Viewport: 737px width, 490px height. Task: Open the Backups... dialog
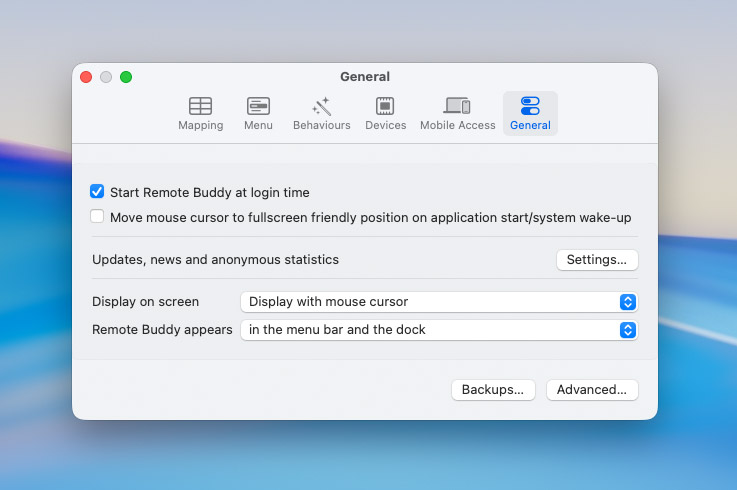tap(493, 390)
